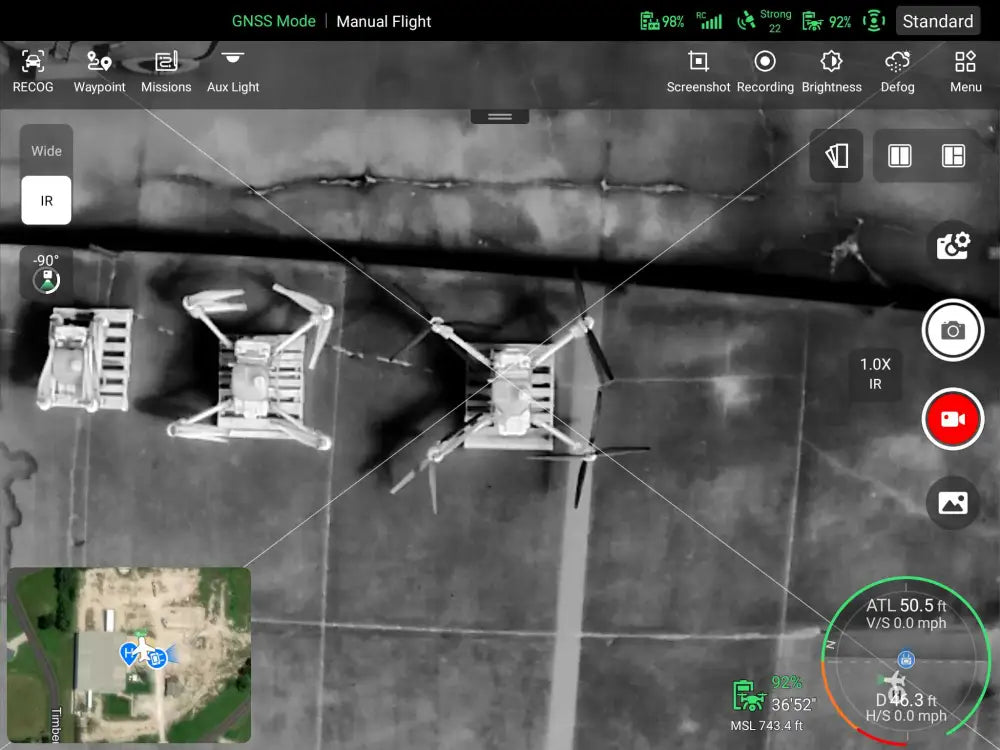Viewport: 1000px width, 750px height.
Task: Open the media gallery
Action: point(953,503)
